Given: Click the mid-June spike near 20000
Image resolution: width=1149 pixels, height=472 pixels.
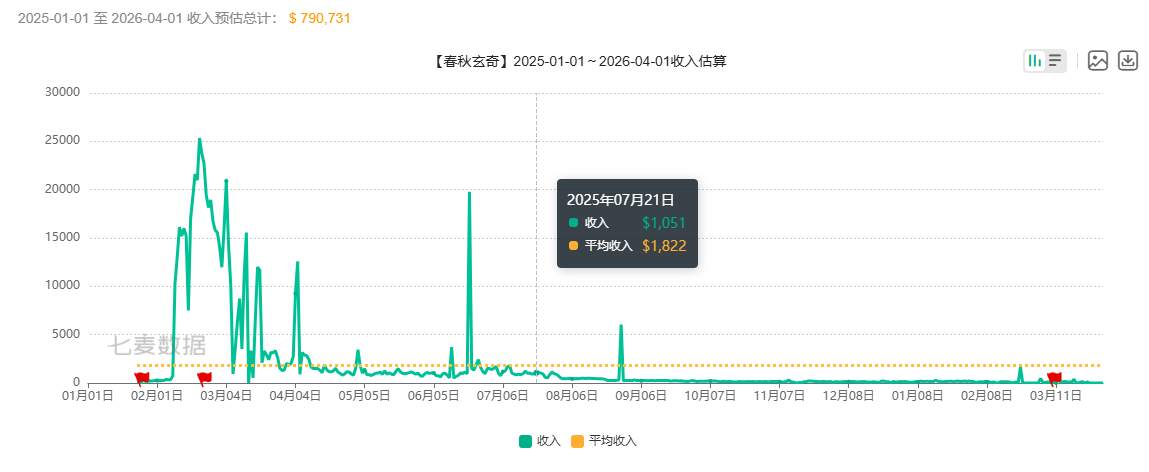Looking at the screenshot, I should tap(469, 194).
